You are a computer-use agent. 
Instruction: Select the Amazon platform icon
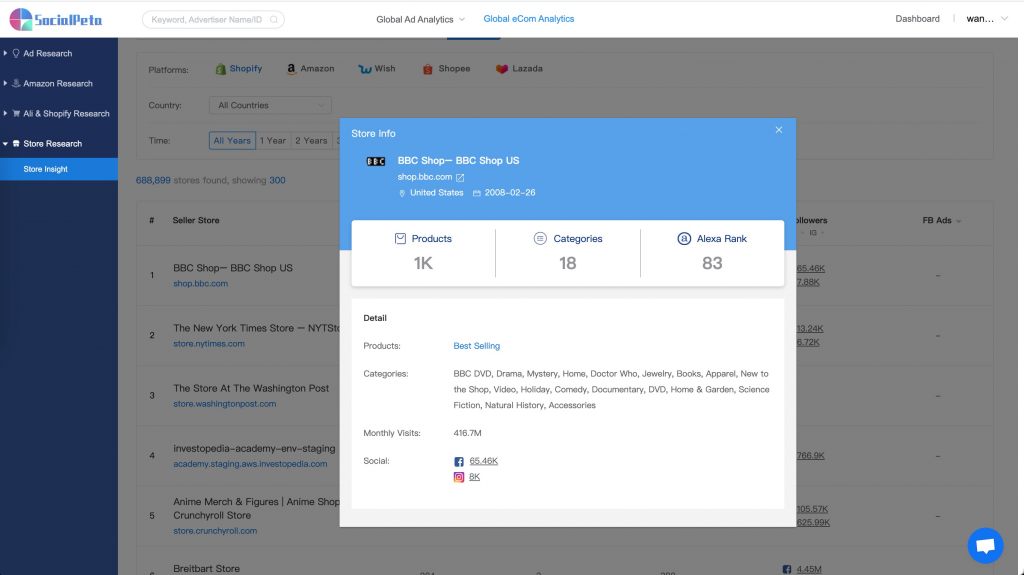(x=291, y=69)
